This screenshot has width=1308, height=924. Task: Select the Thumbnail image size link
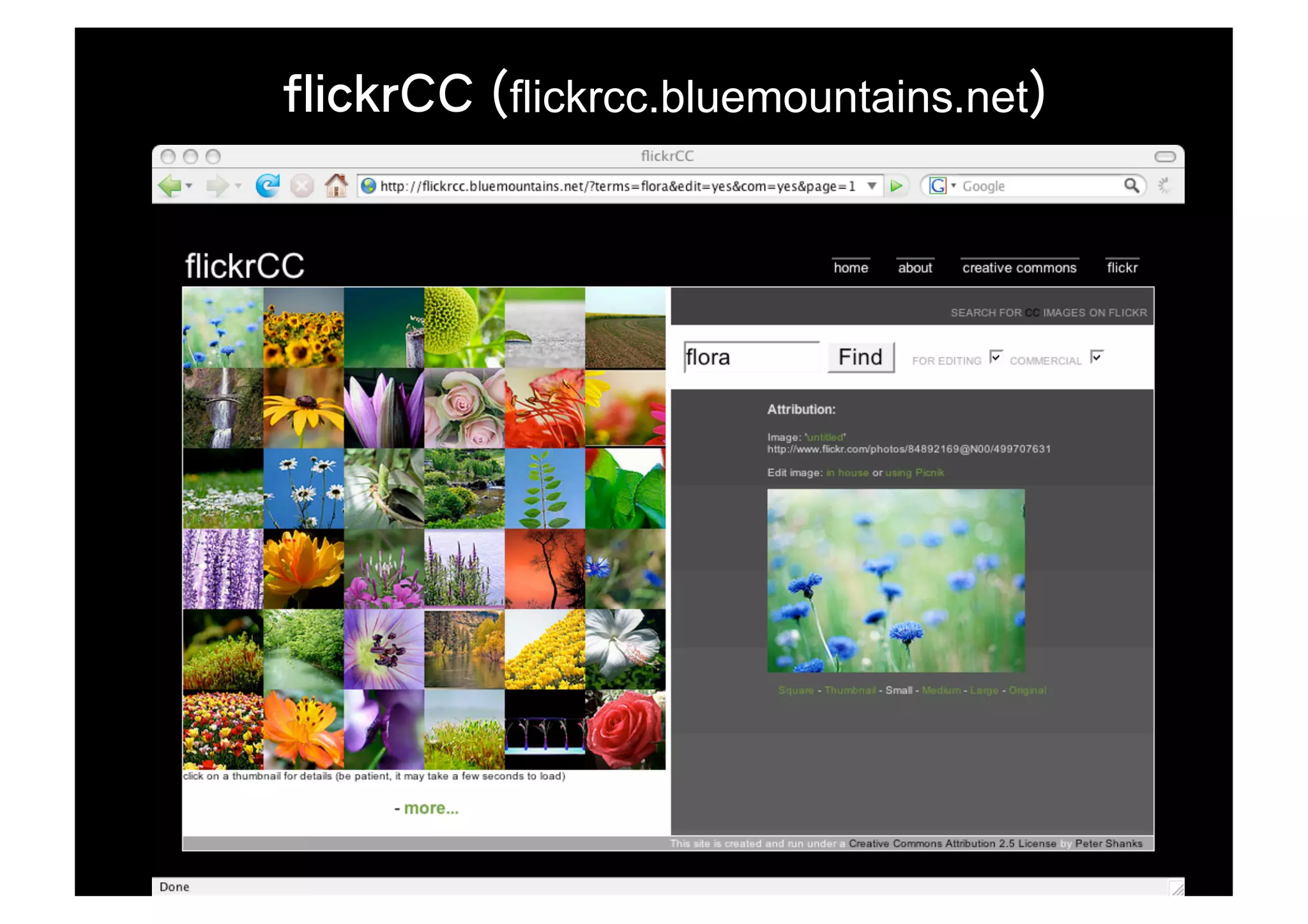850,690
